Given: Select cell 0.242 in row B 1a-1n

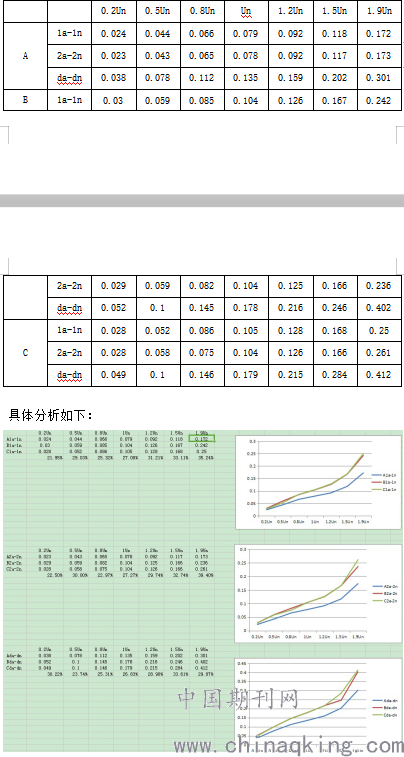Looking at the screenshot, I should (379, 100).
